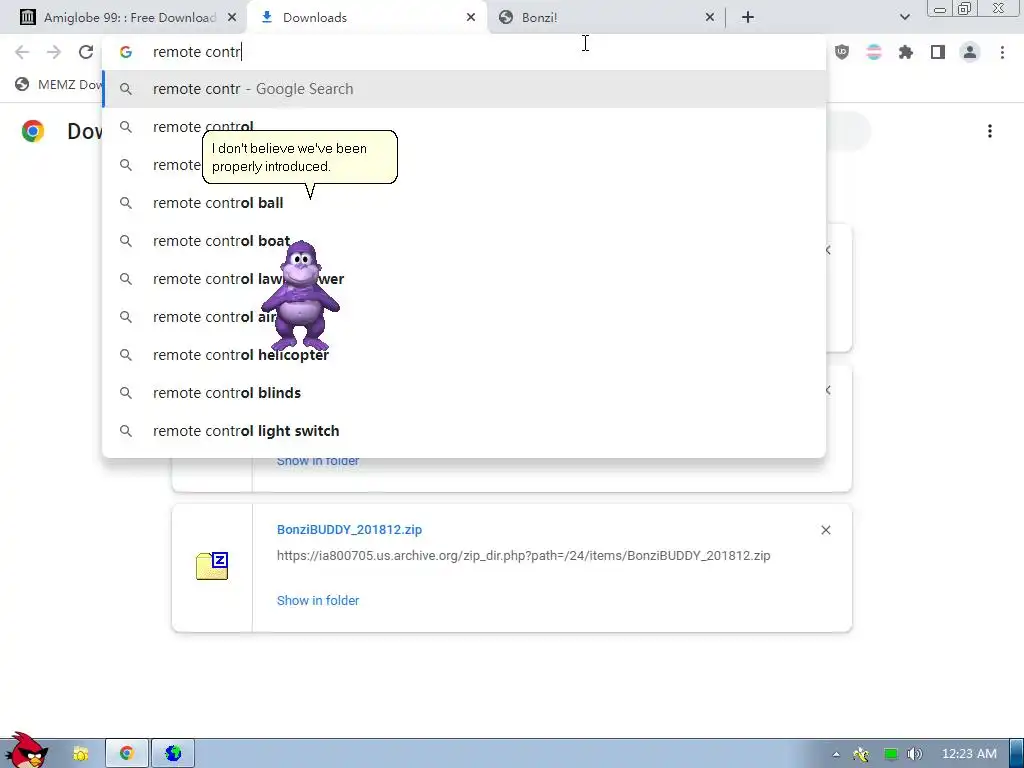Viewport: 1024px width, 768px height.
Task: Select 'remote control helicopter' suggestion
Action: point(464,355)
